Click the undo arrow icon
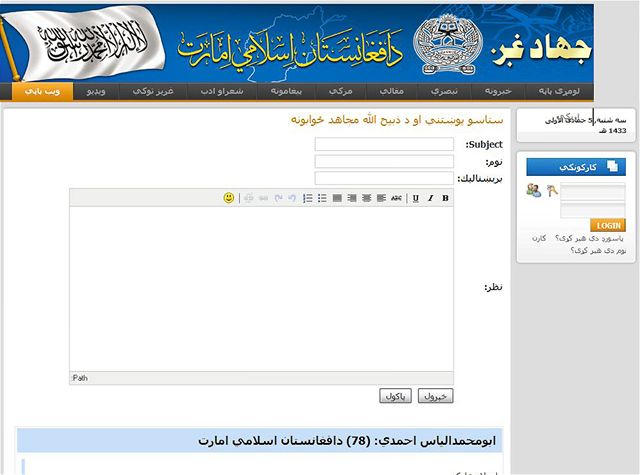 292,198
